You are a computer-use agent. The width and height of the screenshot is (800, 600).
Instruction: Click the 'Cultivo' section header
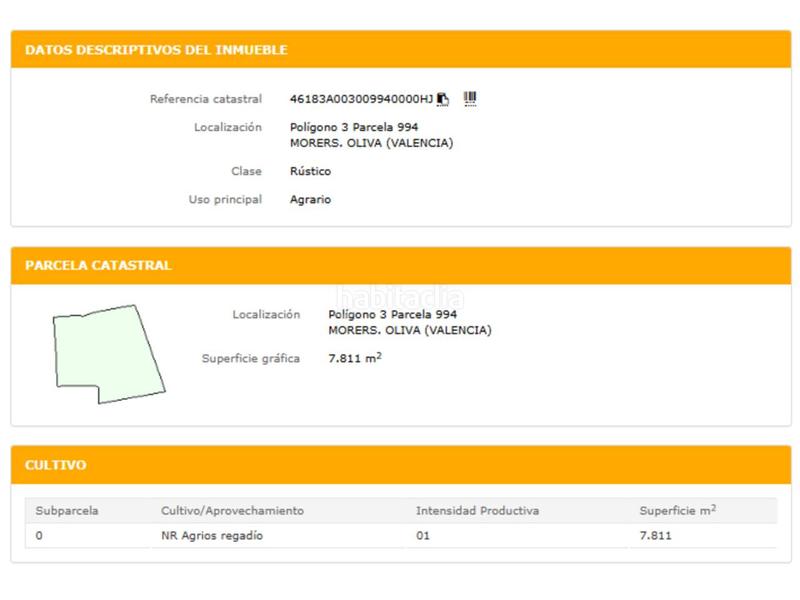click(x=56, y=465)
